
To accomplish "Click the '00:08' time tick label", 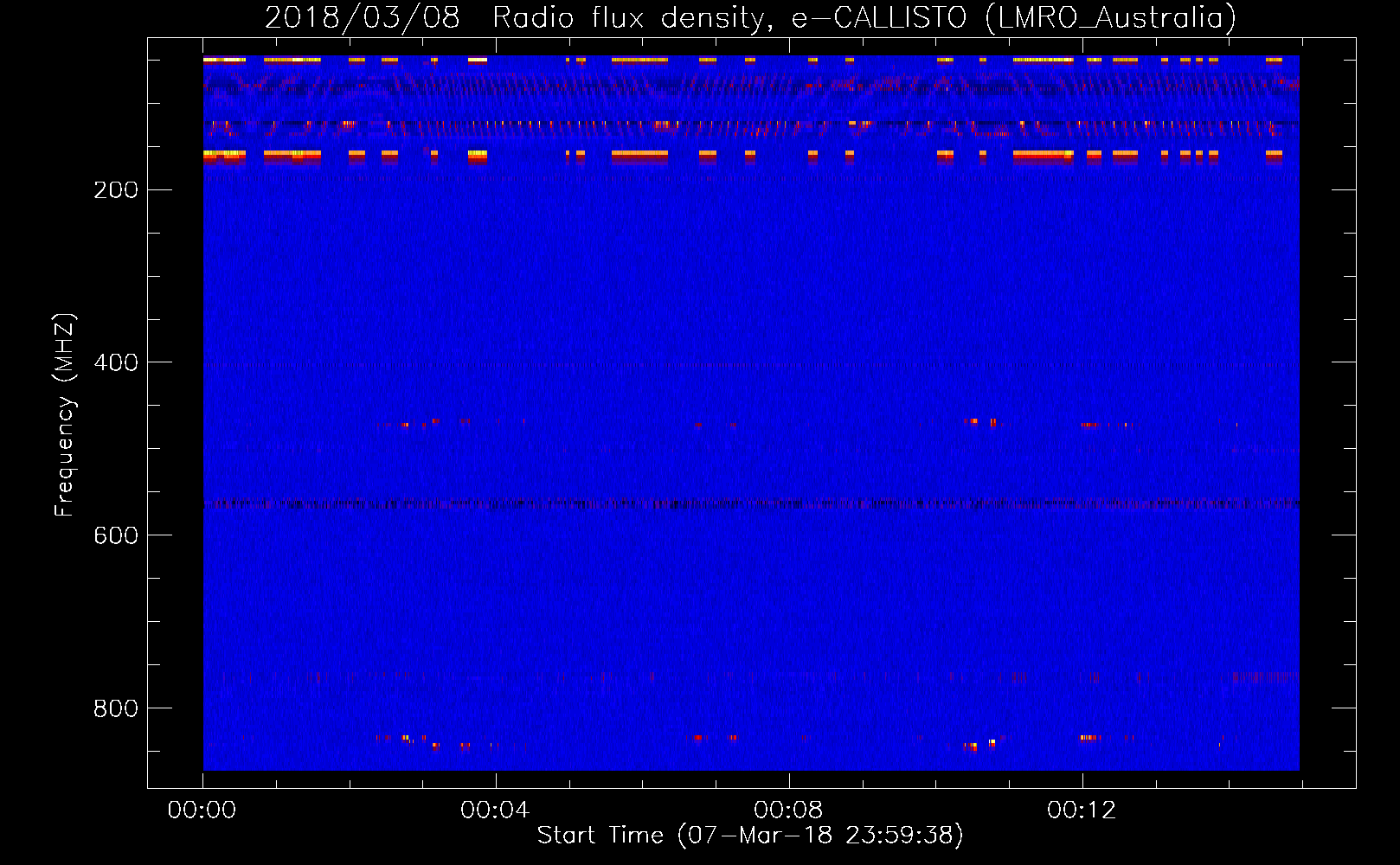I will tap(788, 811).
